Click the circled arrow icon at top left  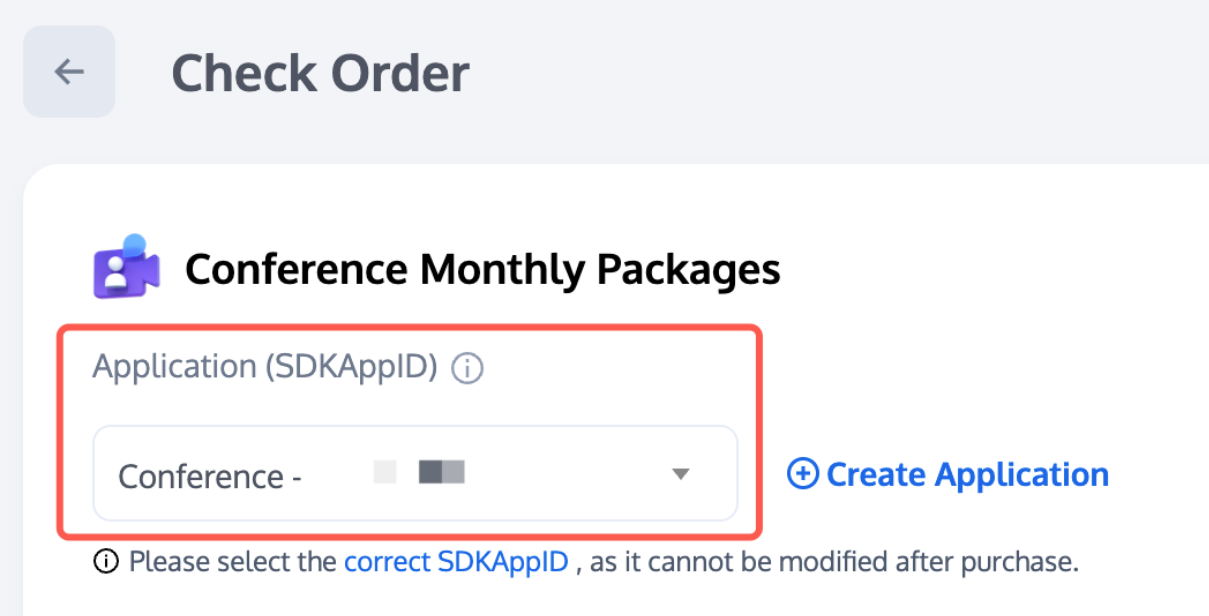pyautogui.click(x=67, y=71)
